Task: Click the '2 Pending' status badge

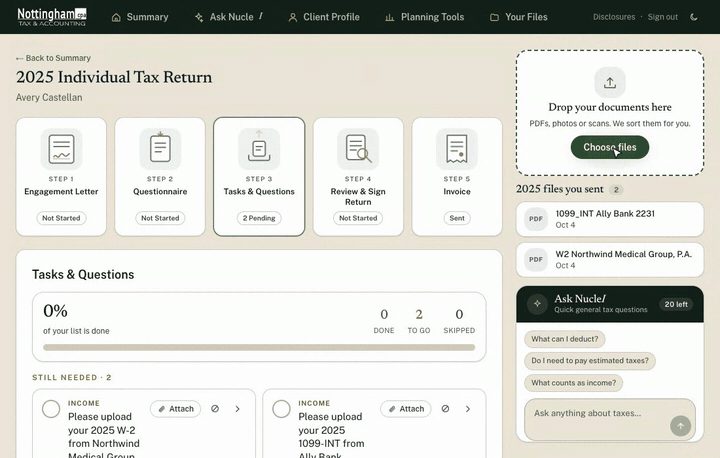Action: pos(259,218)
